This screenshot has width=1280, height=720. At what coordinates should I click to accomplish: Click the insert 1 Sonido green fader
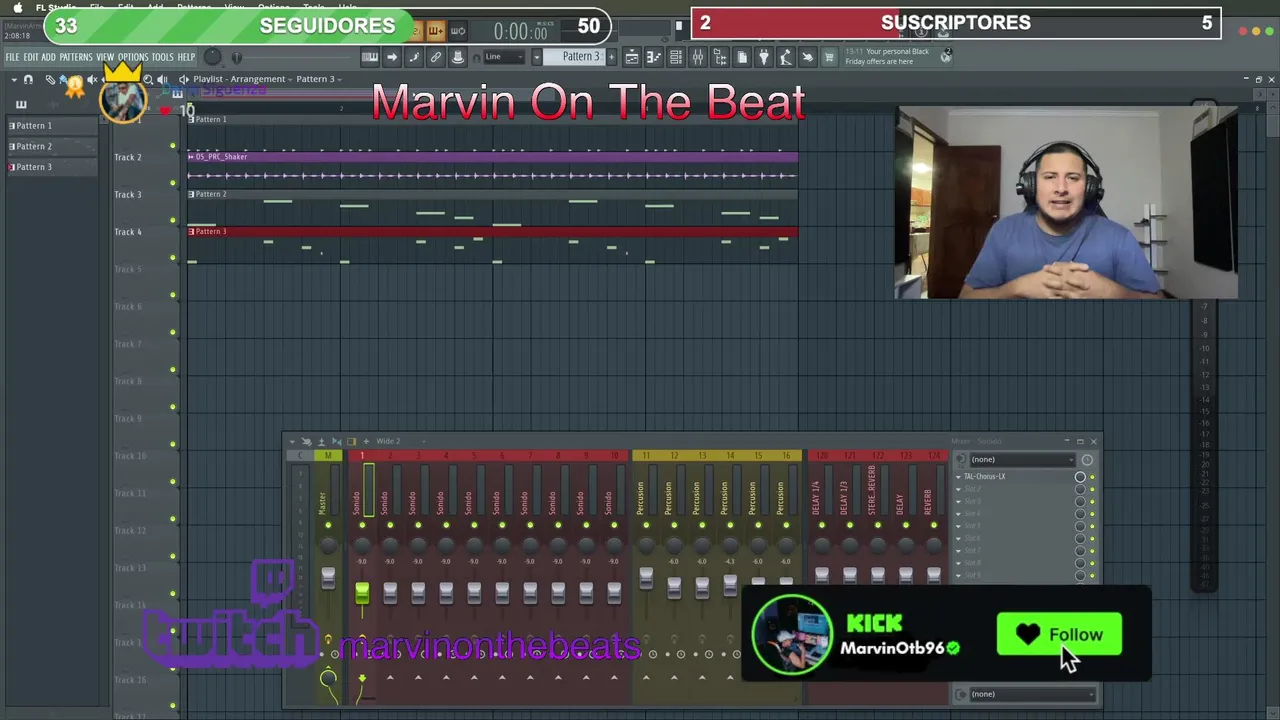pyautogui.click(x=362, y=594)
